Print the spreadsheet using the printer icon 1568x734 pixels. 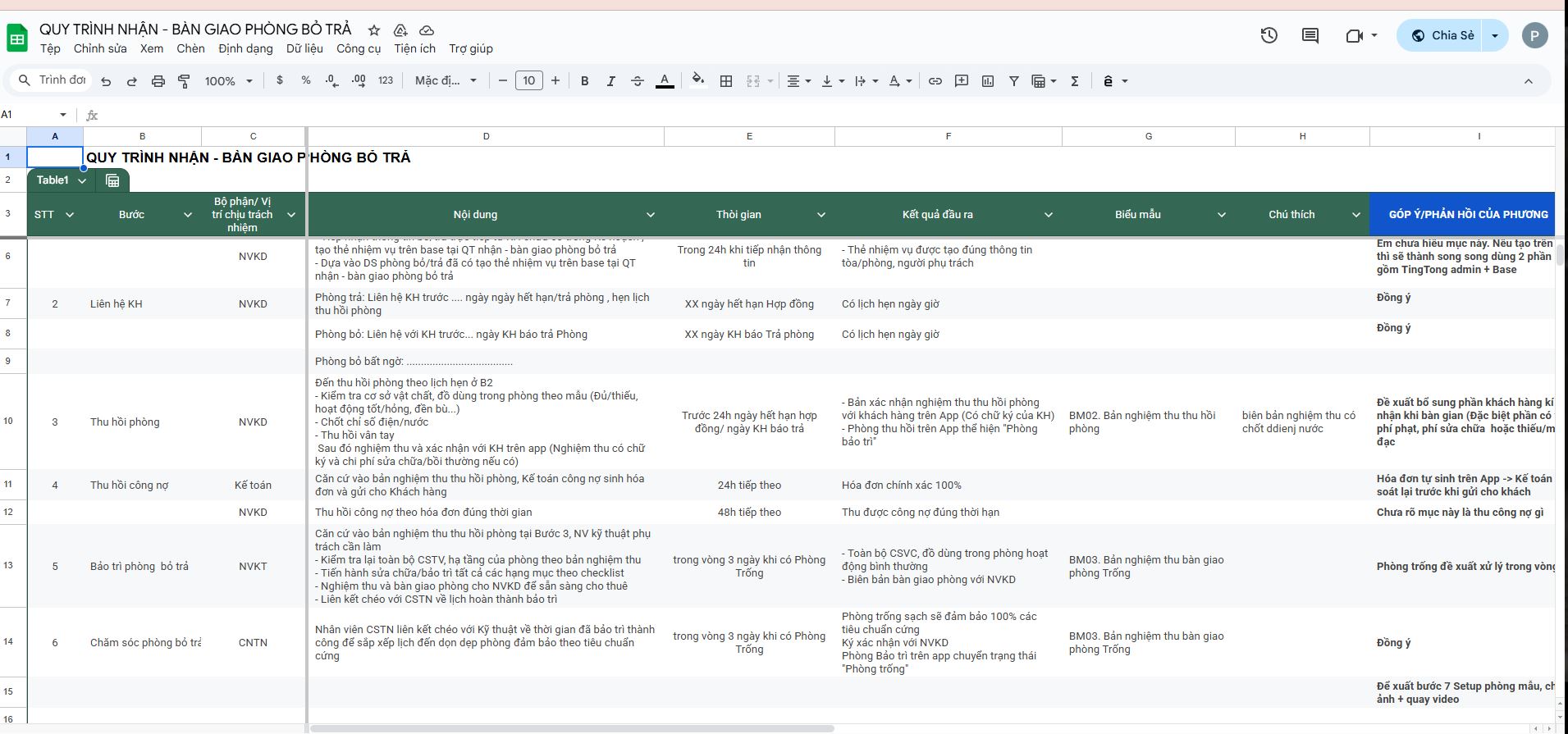click(158, 80)
